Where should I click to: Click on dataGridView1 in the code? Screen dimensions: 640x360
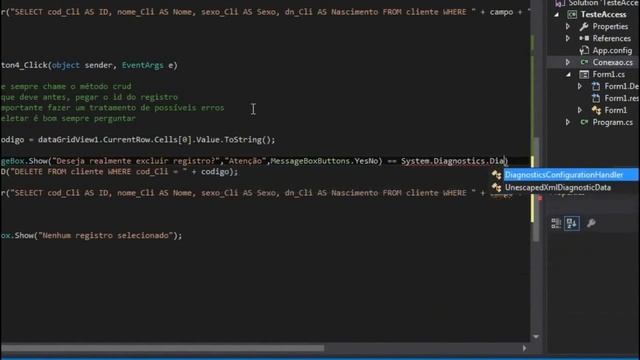point(68,140)
